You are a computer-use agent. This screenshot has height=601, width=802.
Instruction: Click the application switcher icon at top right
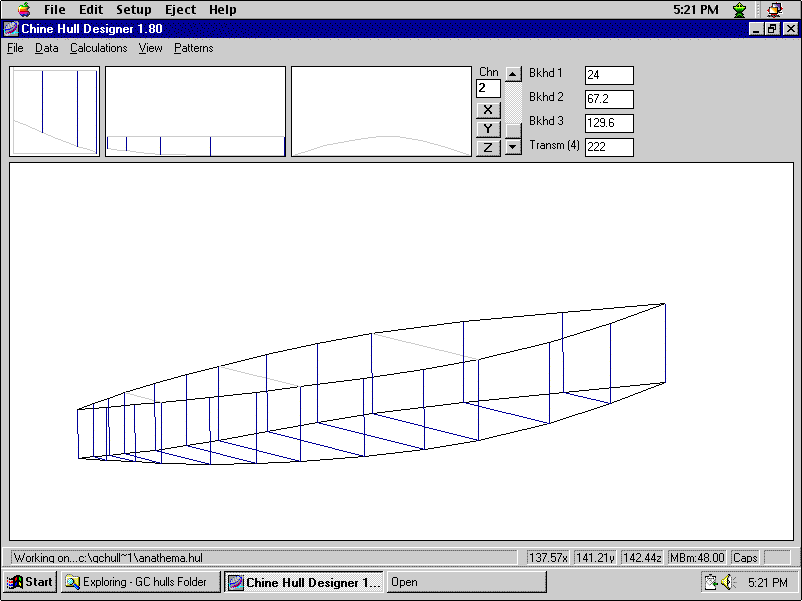[x=774, y=10]
